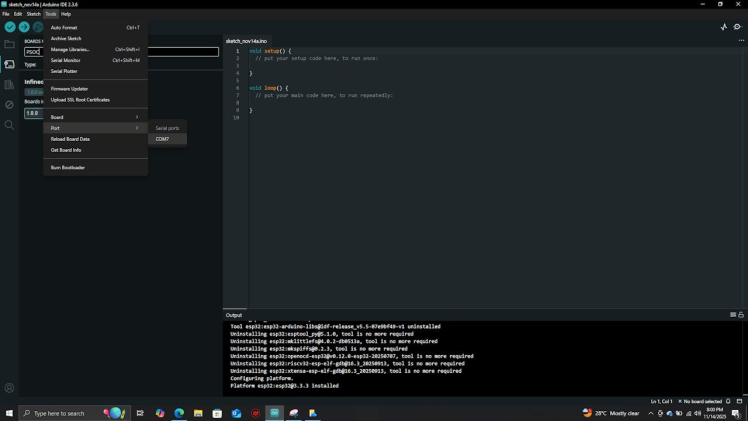Open the Debug sidebar icon
Viewport: 748px width, 421px height.
pyautogui.click(x=9, y=105)
